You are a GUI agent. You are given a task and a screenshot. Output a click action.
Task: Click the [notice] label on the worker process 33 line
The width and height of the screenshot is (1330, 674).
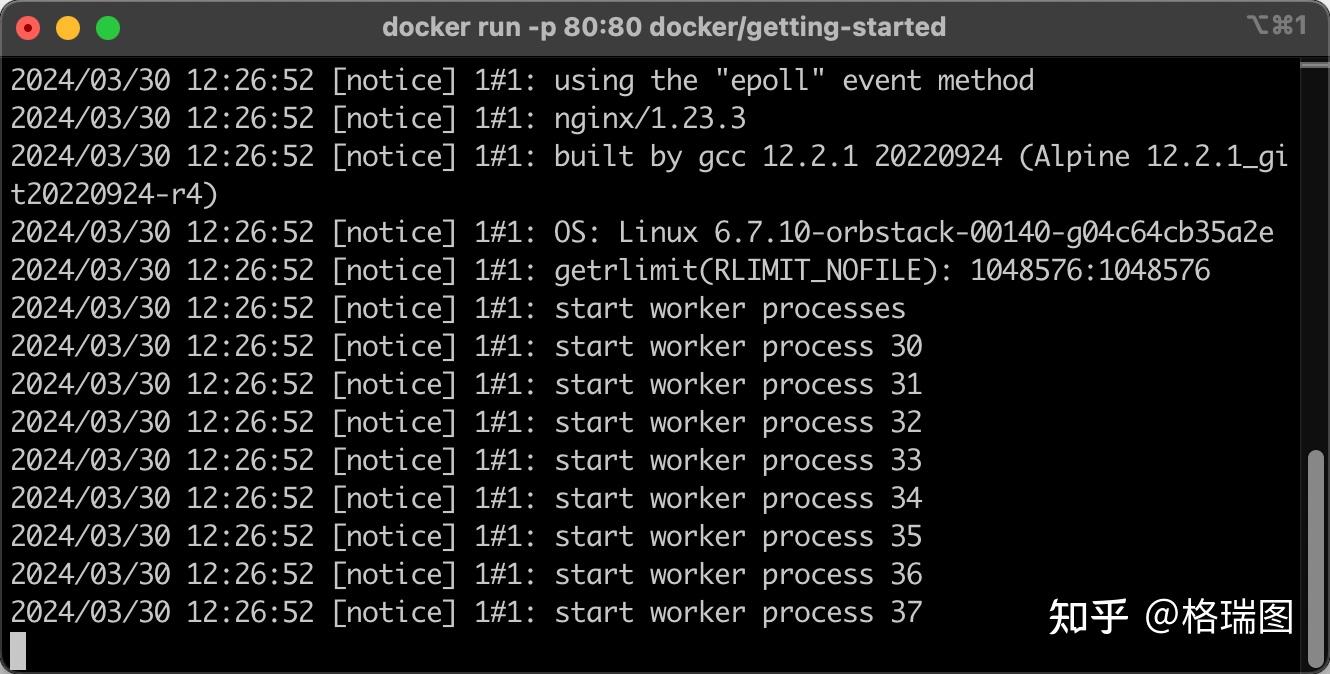point(393,460)
